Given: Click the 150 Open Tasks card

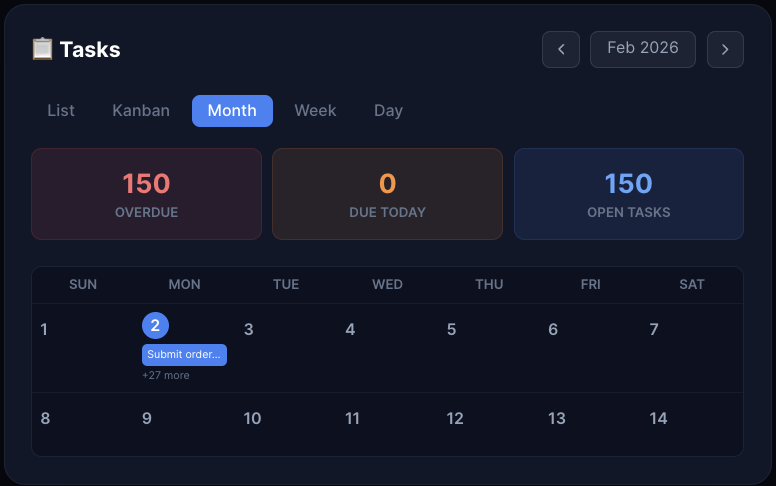Looking at the screenshot, I should pyautogui.click(x=628, y=194).
